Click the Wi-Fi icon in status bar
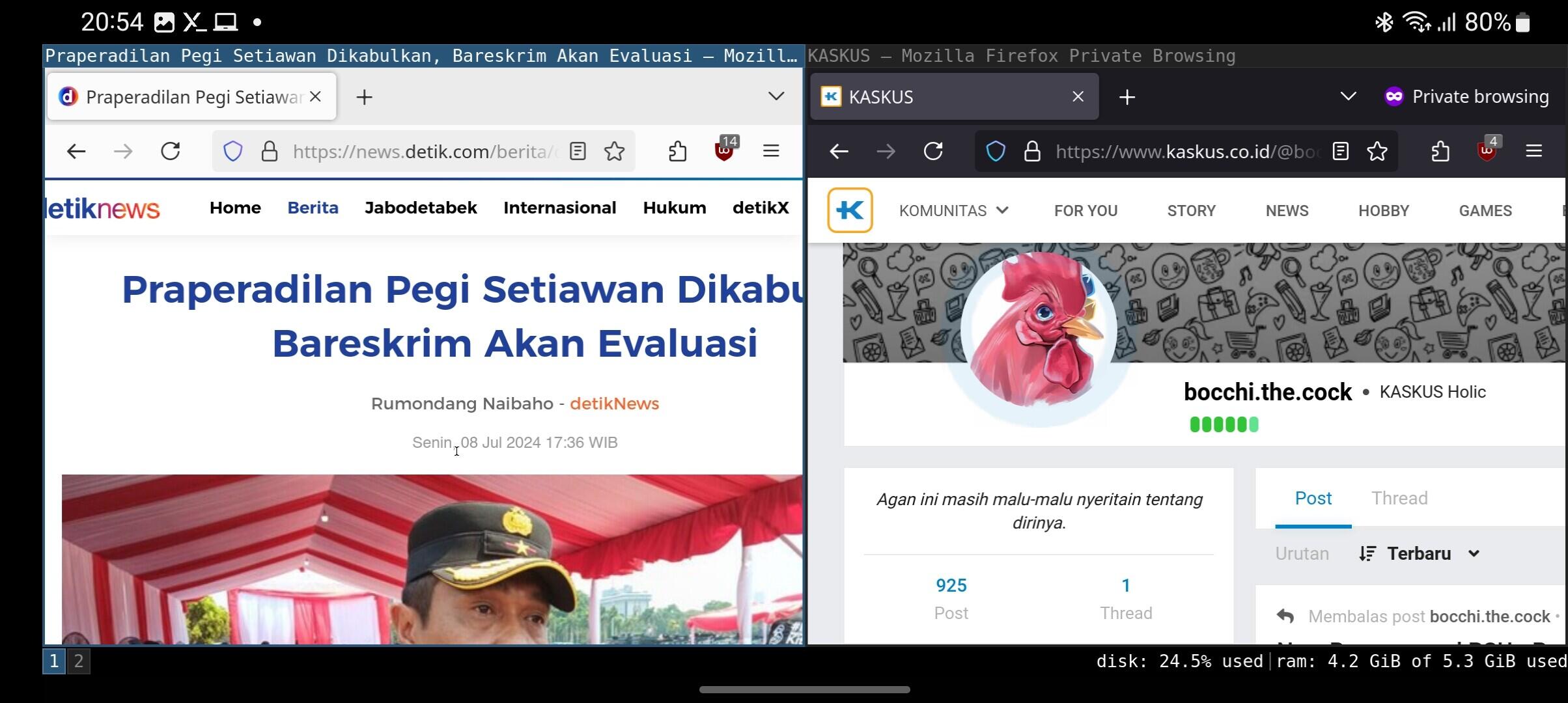 pos(1417,22)
